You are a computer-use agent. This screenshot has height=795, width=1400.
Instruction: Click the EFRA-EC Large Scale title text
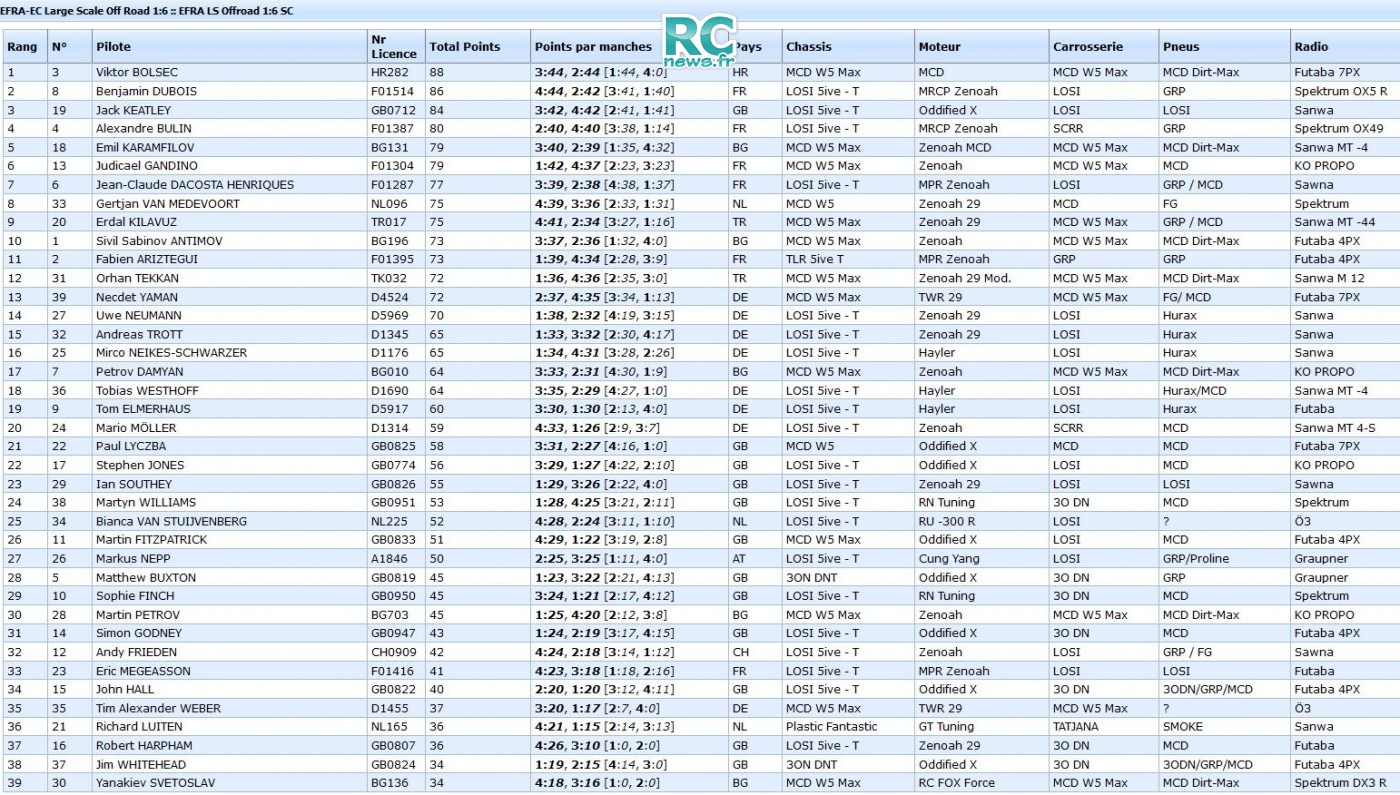(x=147, y=11)
